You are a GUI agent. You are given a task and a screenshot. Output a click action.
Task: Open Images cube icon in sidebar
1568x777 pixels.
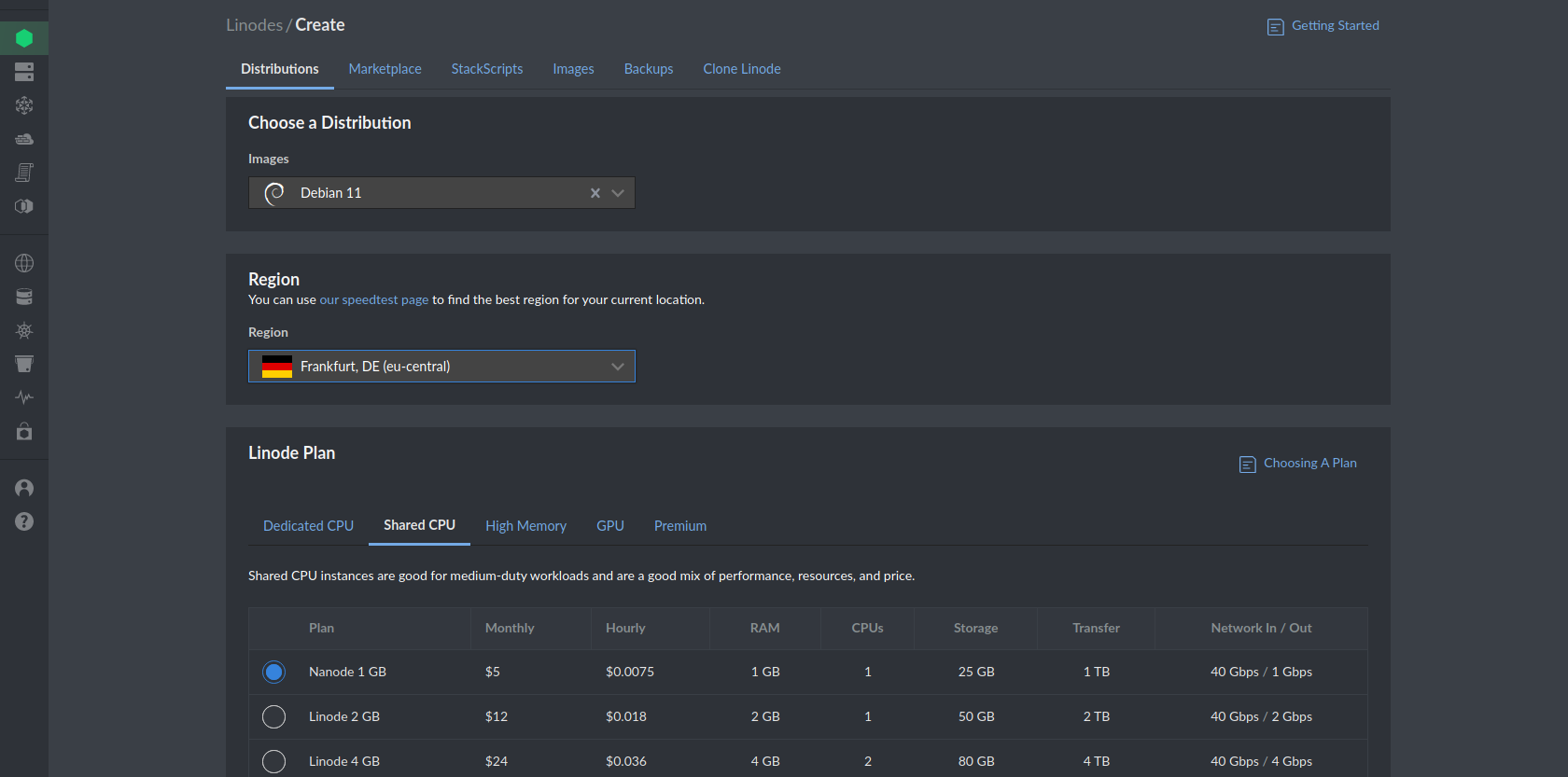[x=24, y=206]
